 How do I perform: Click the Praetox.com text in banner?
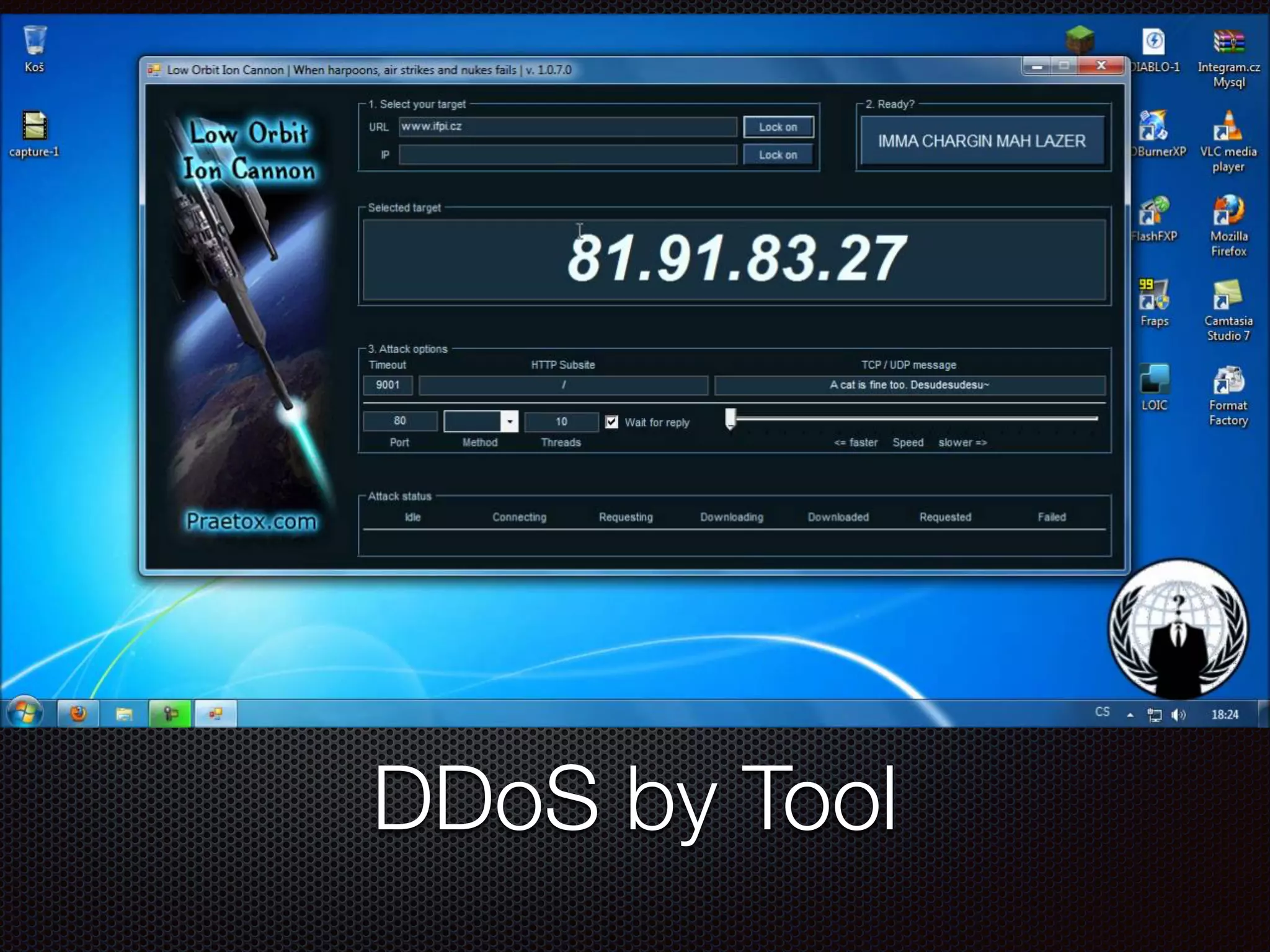[x=251, y=521]
